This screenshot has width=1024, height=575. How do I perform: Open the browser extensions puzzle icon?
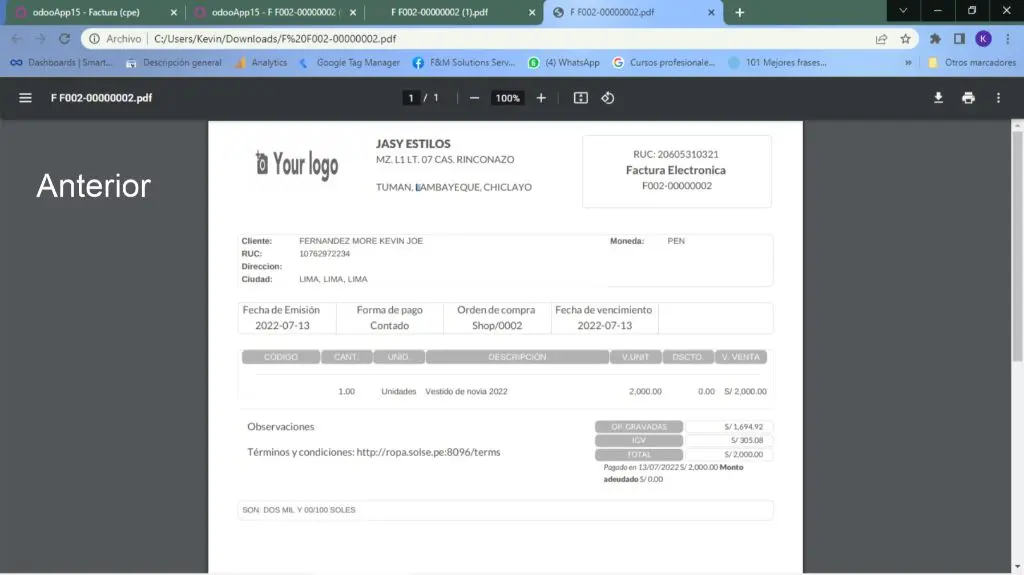935,39
